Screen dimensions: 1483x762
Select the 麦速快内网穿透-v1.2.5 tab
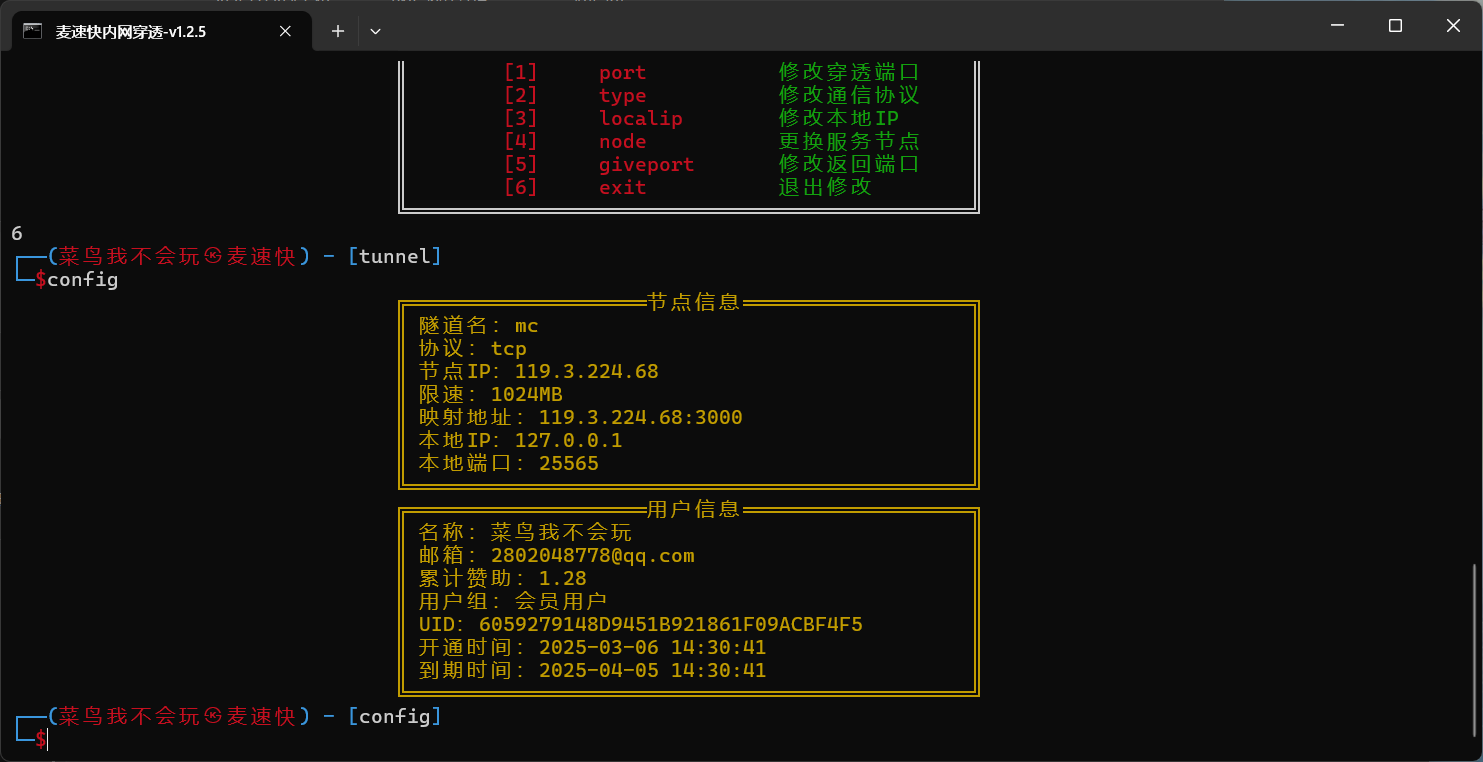160,31
